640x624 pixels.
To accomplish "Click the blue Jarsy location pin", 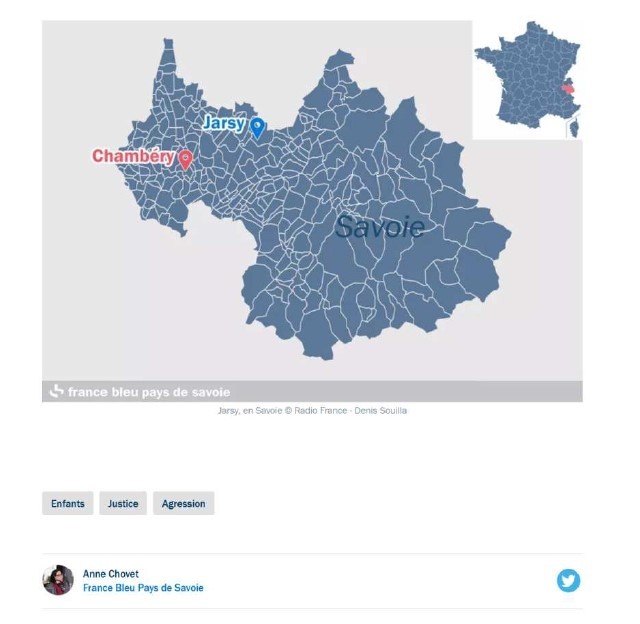I will point(258,128).
